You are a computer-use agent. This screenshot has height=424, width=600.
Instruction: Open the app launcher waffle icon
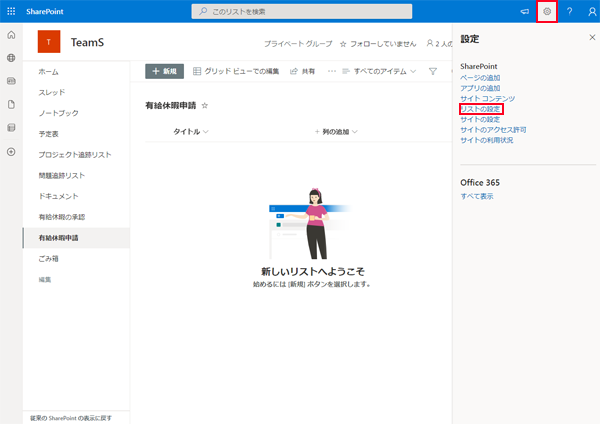click(x=11, y=11)
